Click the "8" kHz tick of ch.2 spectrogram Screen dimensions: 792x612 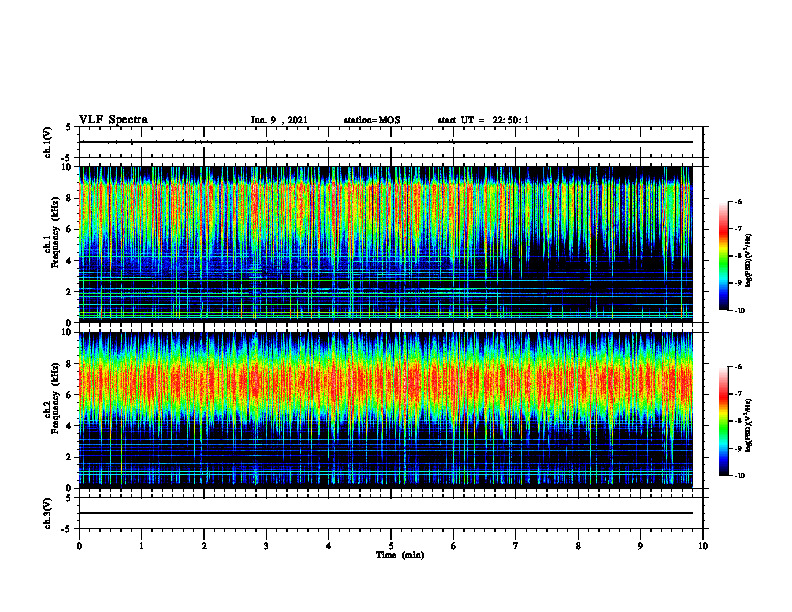[x=70, y=364]
